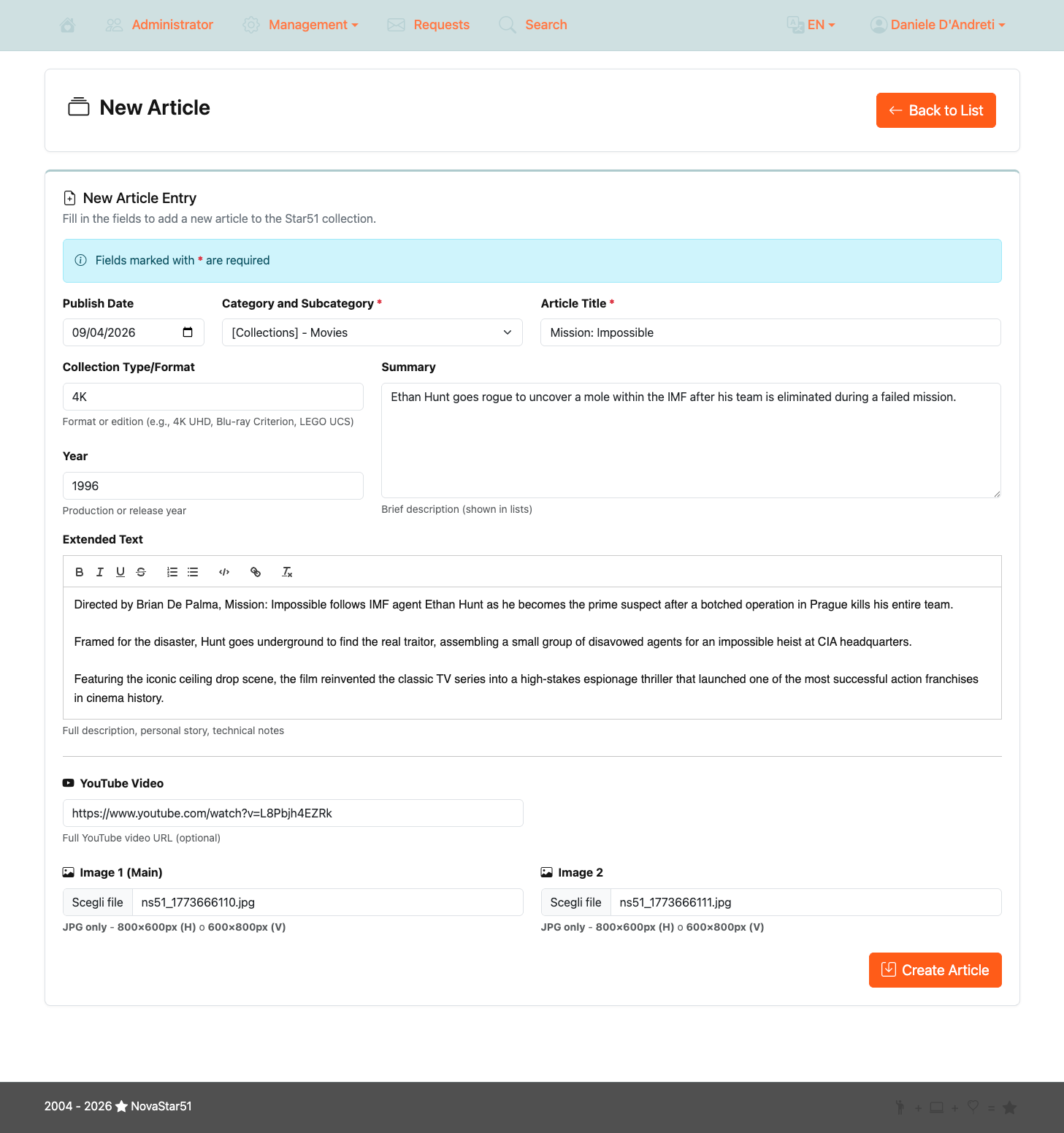Image resolution: width=1064 pixels, height=1133 pixels.
Task: Click the YouTube icon above the video field
Action: [x=68, y=782]
